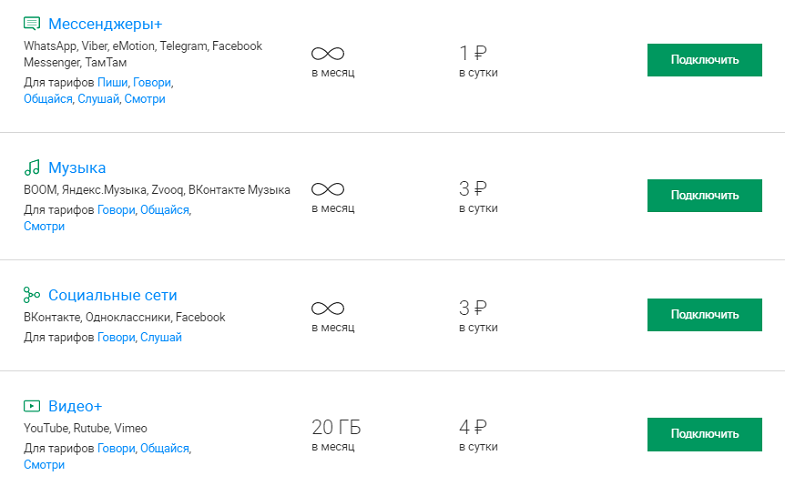Connect the Мессенджеры+ option for 1 ₽
The height and width of the screenshot is (486, 785).
coord(704,60)
